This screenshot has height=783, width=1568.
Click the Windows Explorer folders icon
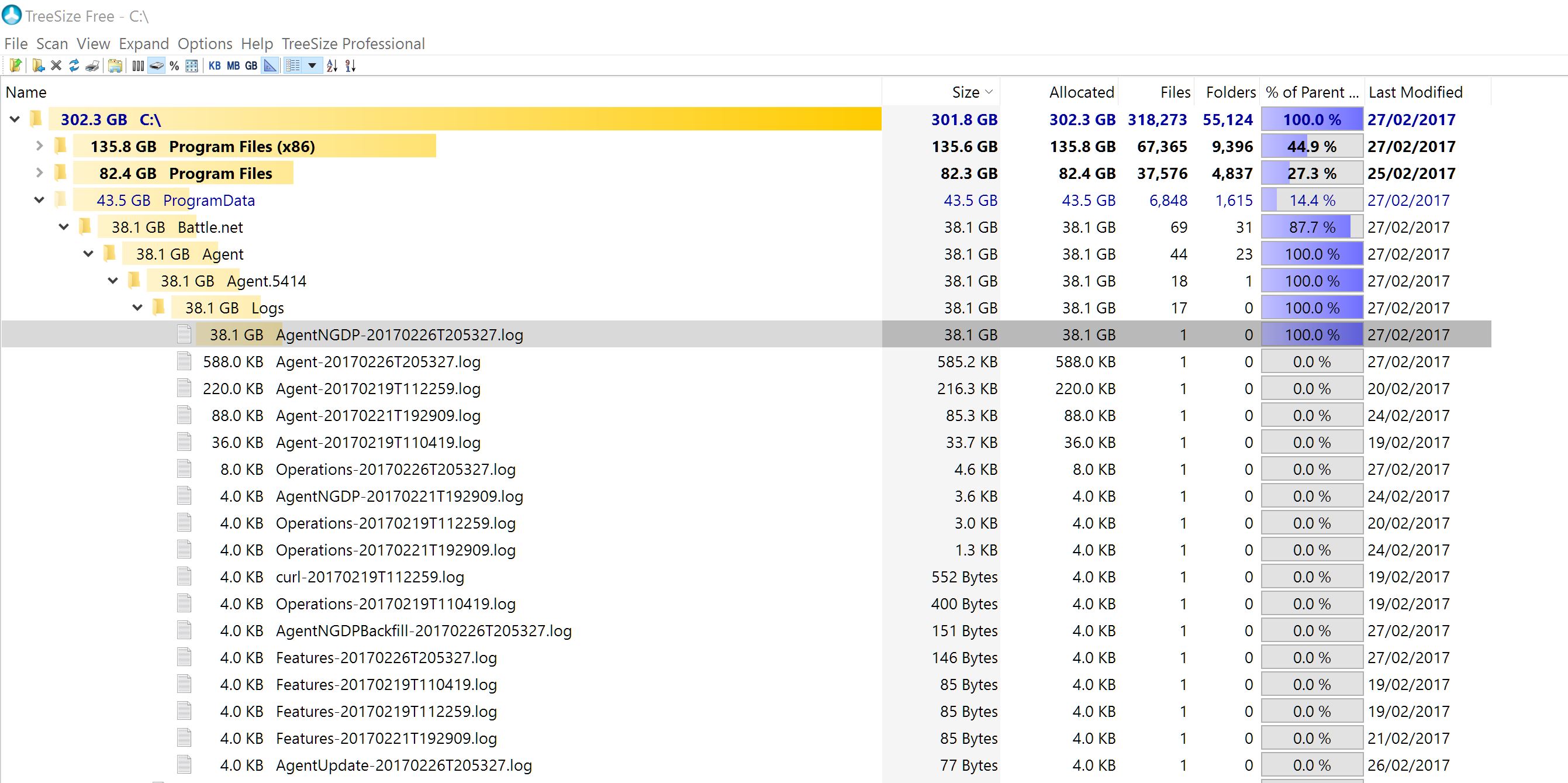point(115,65)
